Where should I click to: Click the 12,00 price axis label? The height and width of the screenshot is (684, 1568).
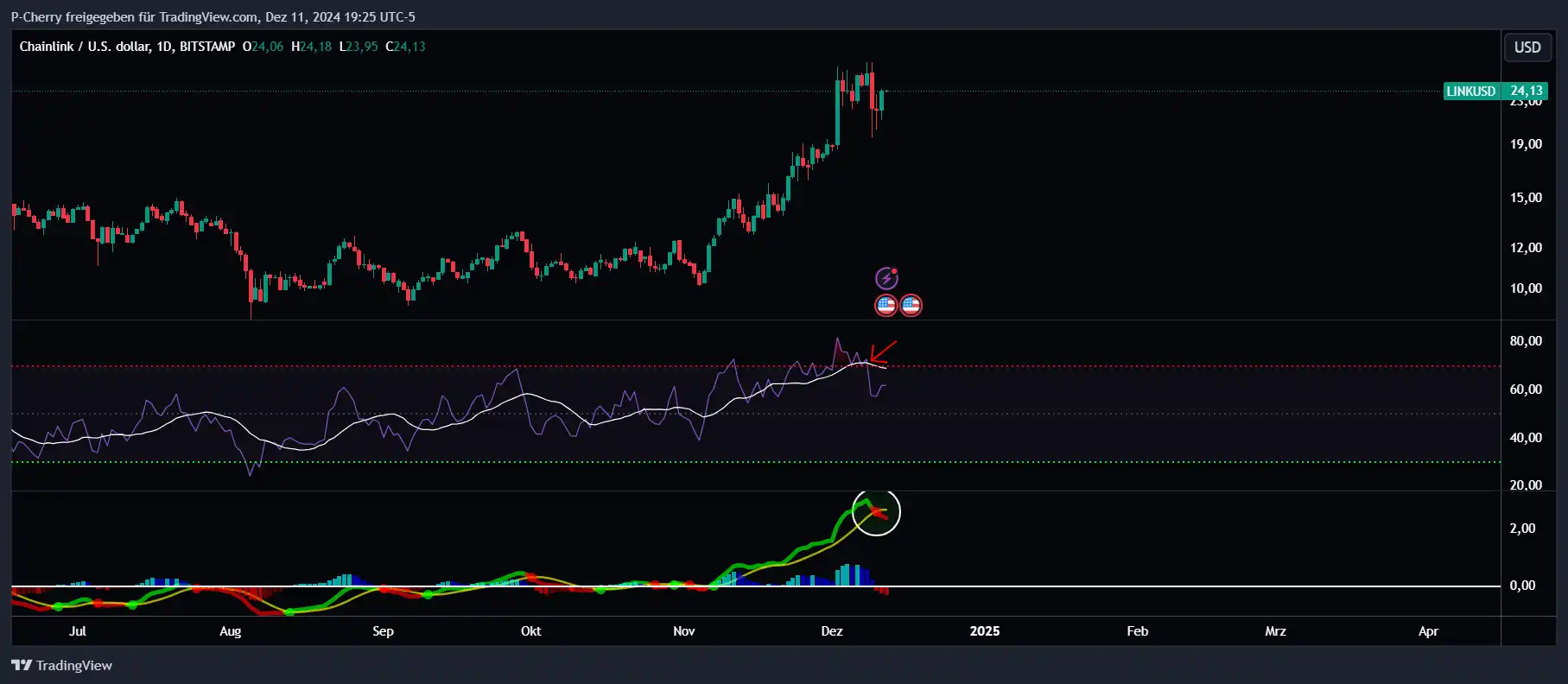(x=1526, y=248)
